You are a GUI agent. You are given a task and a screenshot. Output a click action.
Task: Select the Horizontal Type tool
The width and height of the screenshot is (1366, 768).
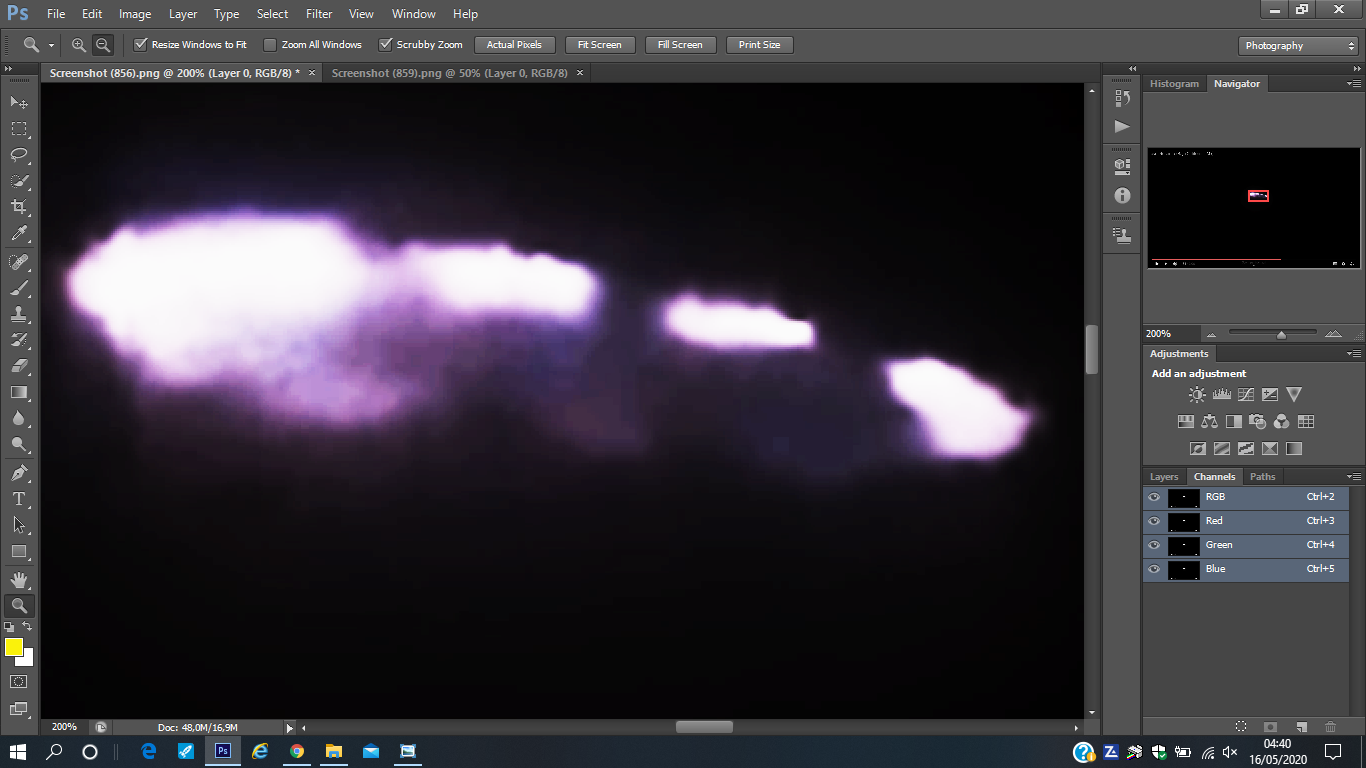coord(18,498)
